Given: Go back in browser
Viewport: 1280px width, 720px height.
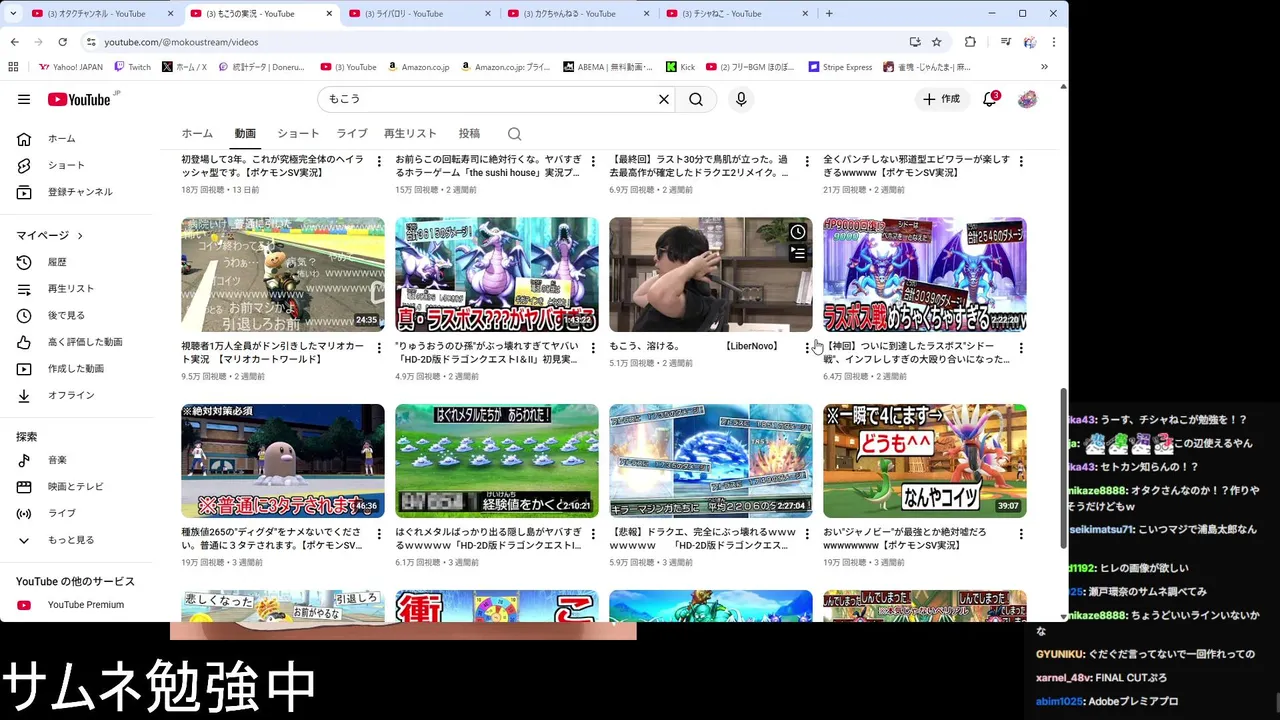Looking at the screenshot, I should point(14,42).
